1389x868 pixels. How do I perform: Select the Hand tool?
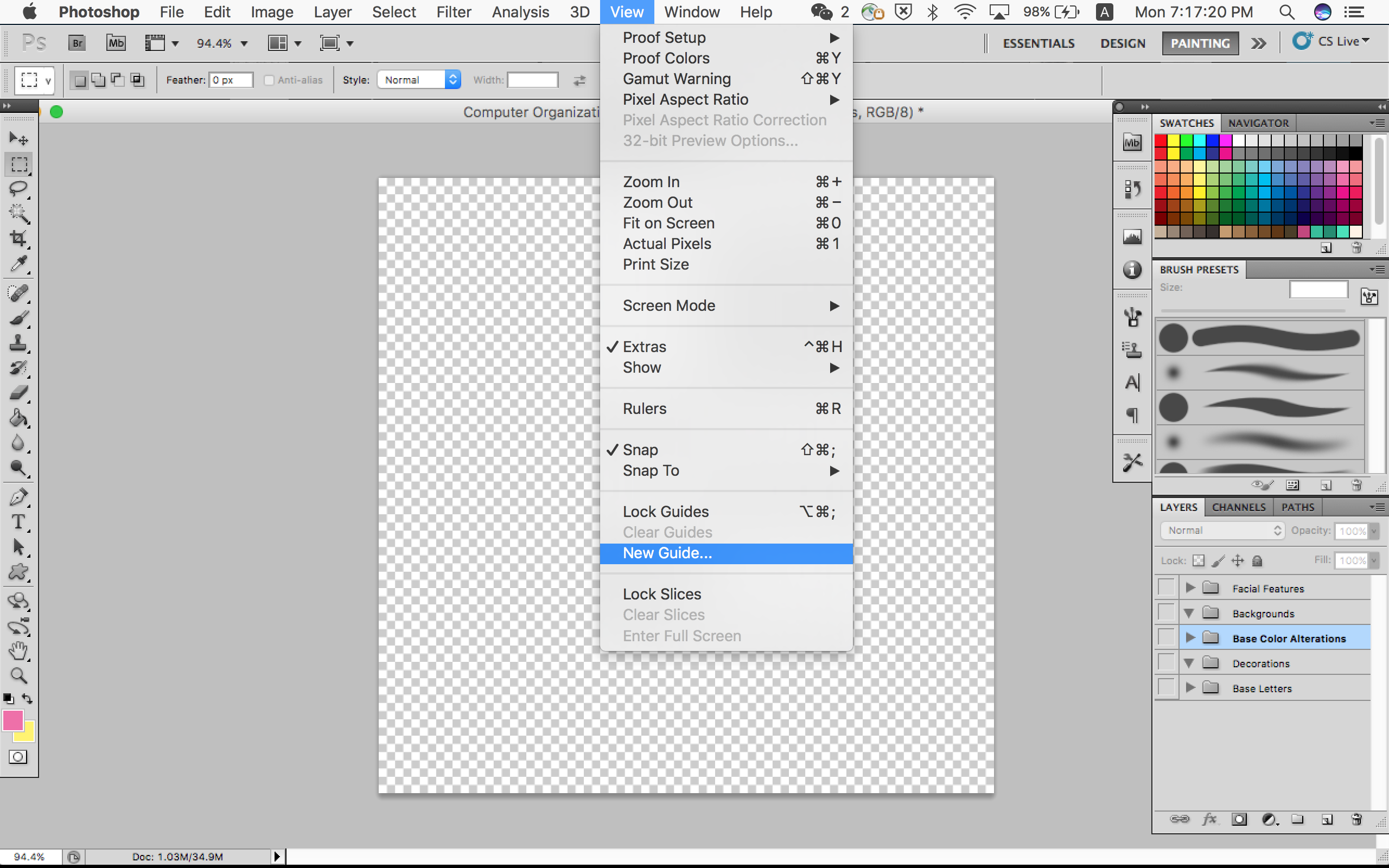(18, 650)
